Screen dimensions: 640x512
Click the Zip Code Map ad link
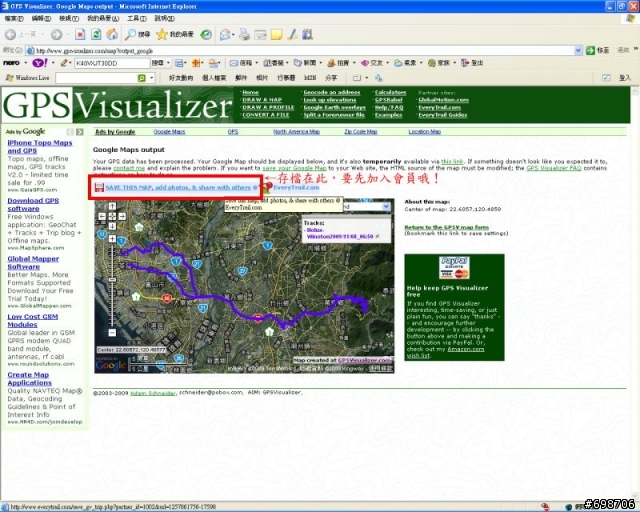coord(360,131)
